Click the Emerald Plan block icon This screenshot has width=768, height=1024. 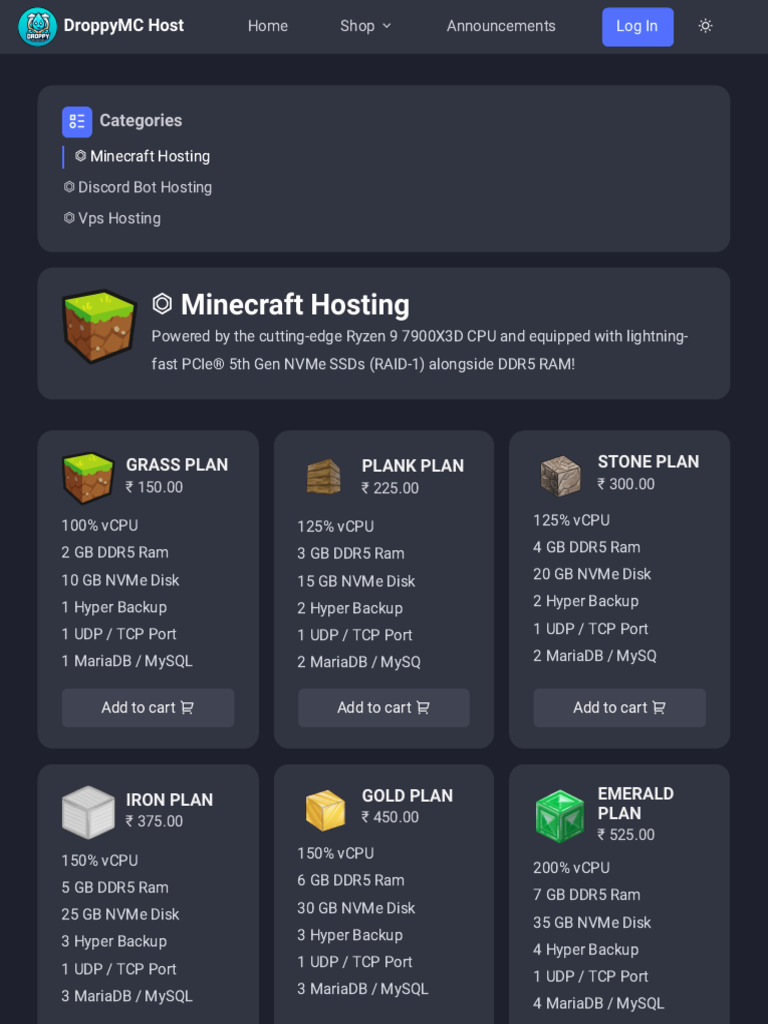coord(560,816)
